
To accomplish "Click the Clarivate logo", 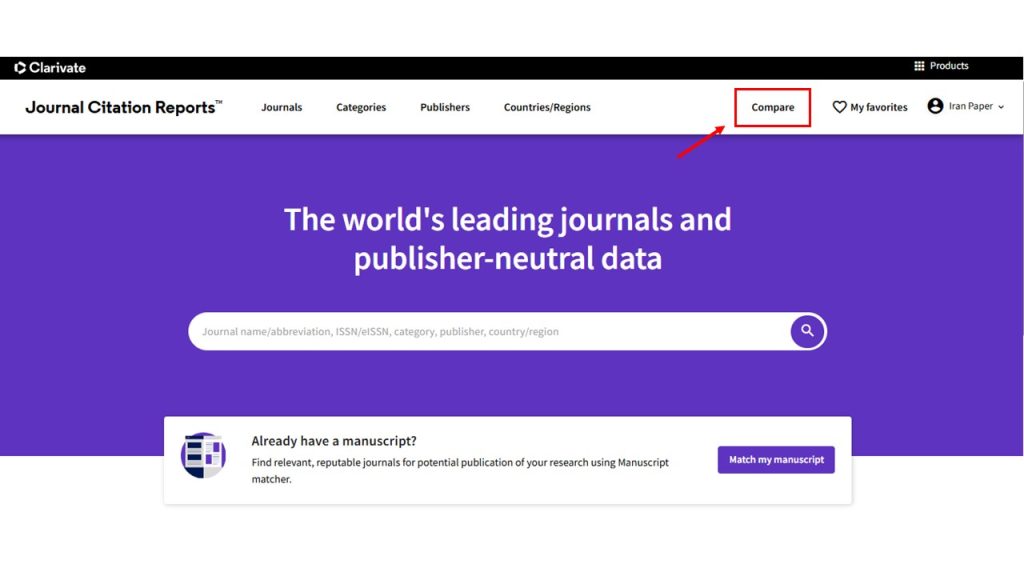I will [x=50, y=68].
